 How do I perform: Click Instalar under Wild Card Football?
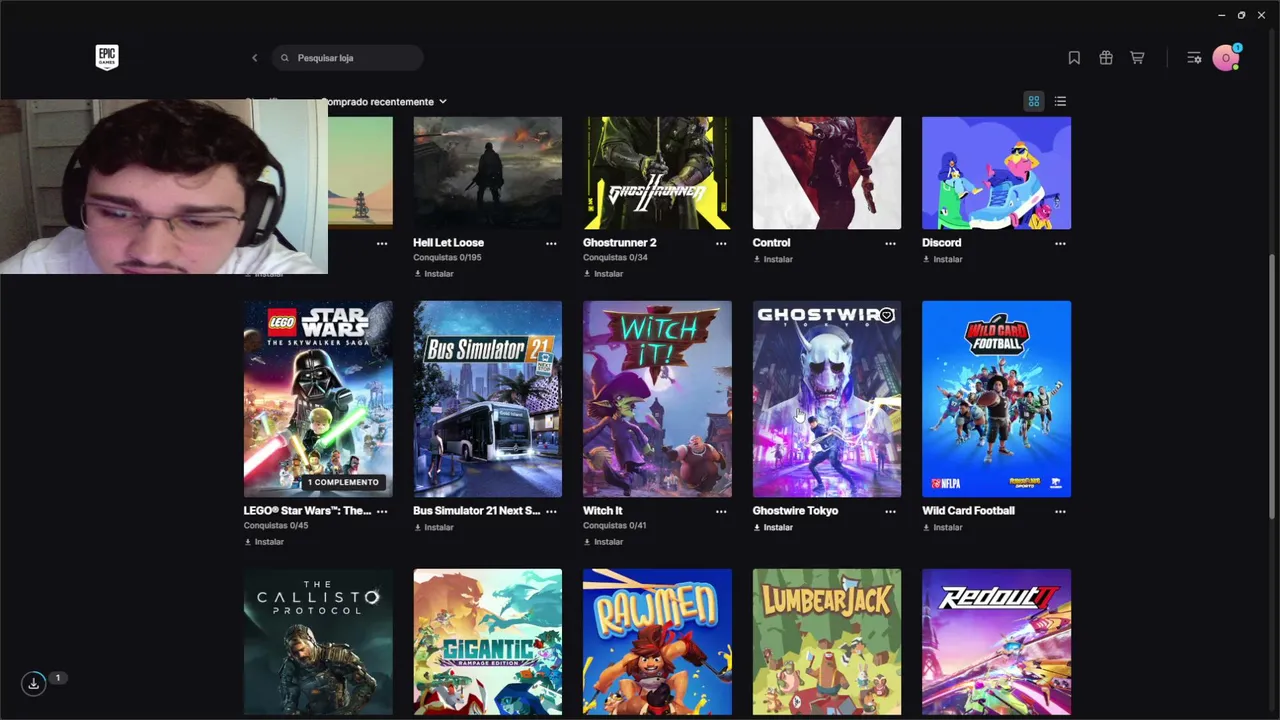[942, 528]
